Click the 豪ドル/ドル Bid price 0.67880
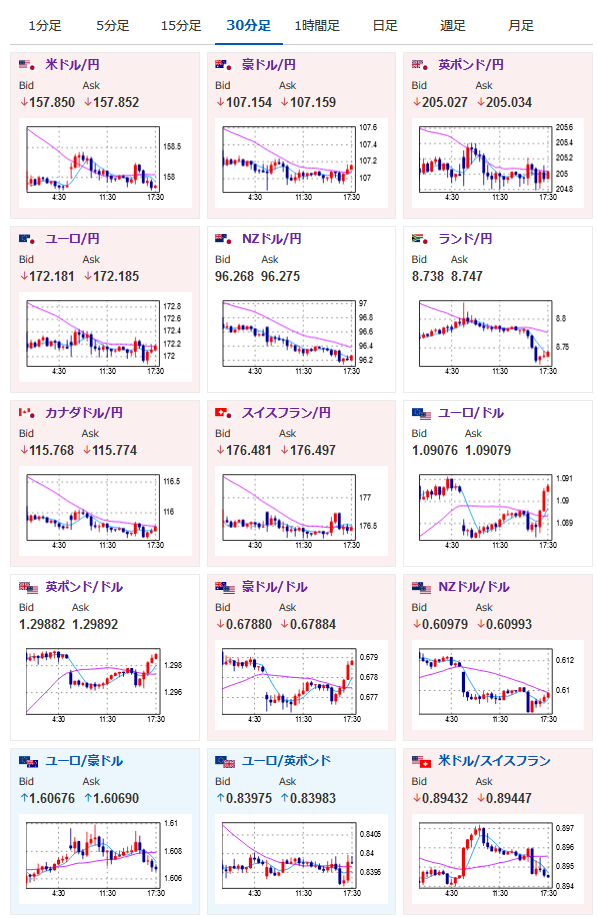Image resolution: width=597 pixels, height=918 pixels. (243, 625)
